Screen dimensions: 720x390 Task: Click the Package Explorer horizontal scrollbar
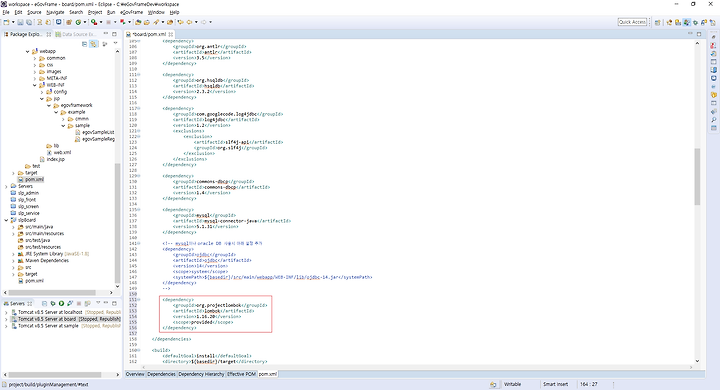point(52,293)
